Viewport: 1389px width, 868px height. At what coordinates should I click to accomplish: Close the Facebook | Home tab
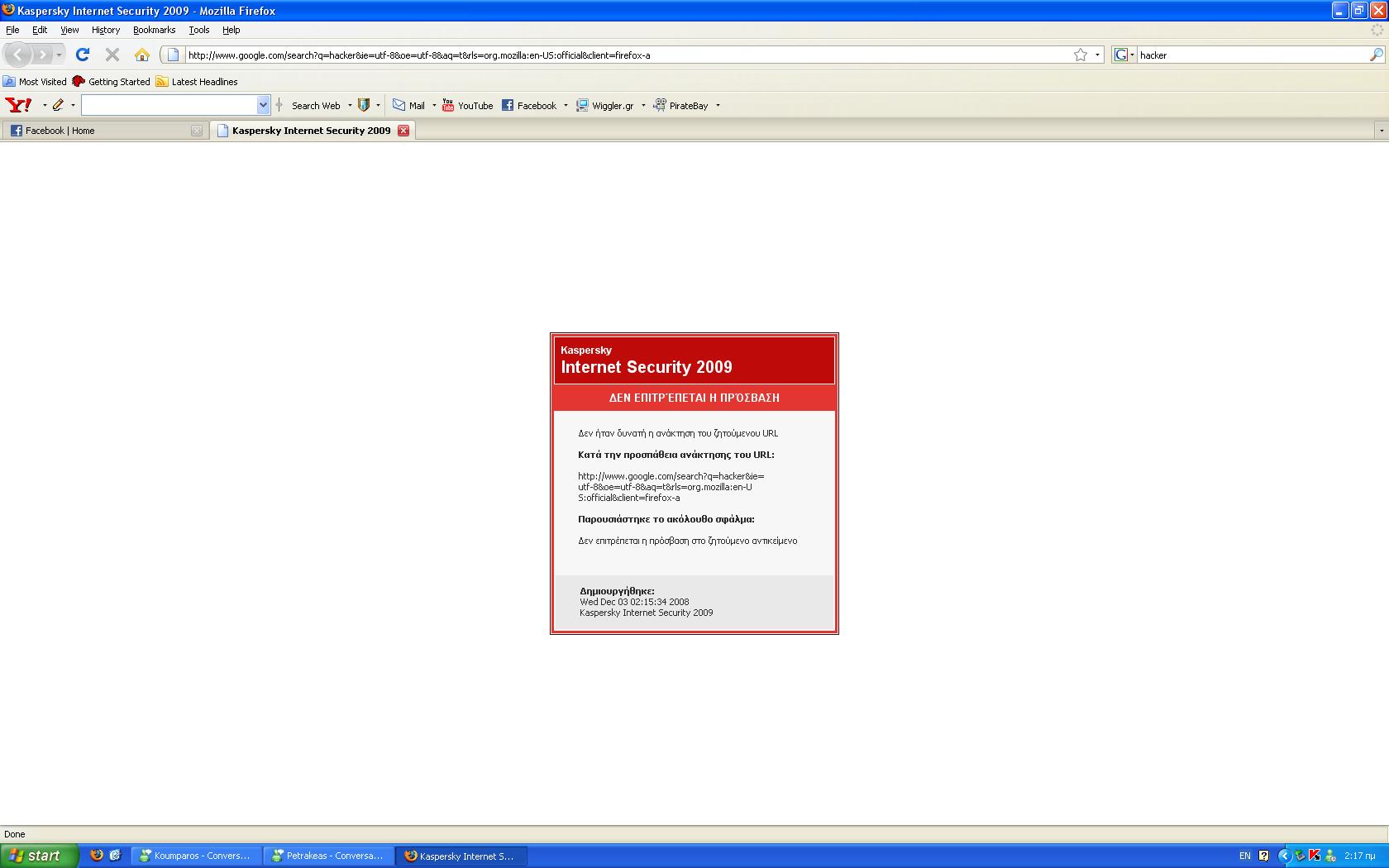click(196, 131)
